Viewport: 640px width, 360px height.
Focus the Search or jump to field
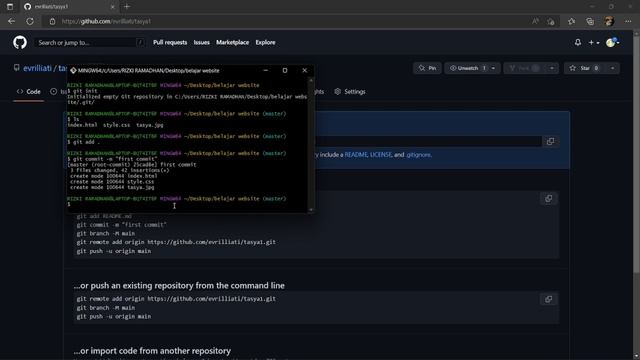[89, 42]
